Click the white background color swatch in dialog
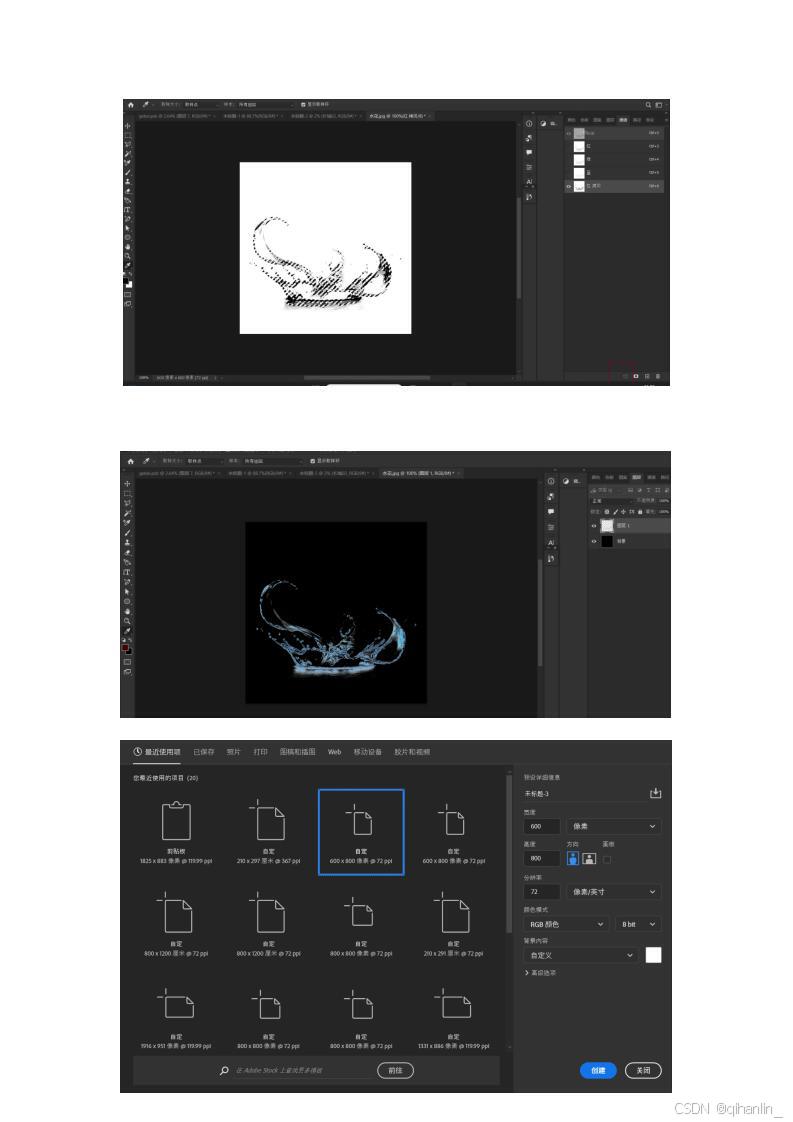The image size is (793, 1122). click(653, 955)
